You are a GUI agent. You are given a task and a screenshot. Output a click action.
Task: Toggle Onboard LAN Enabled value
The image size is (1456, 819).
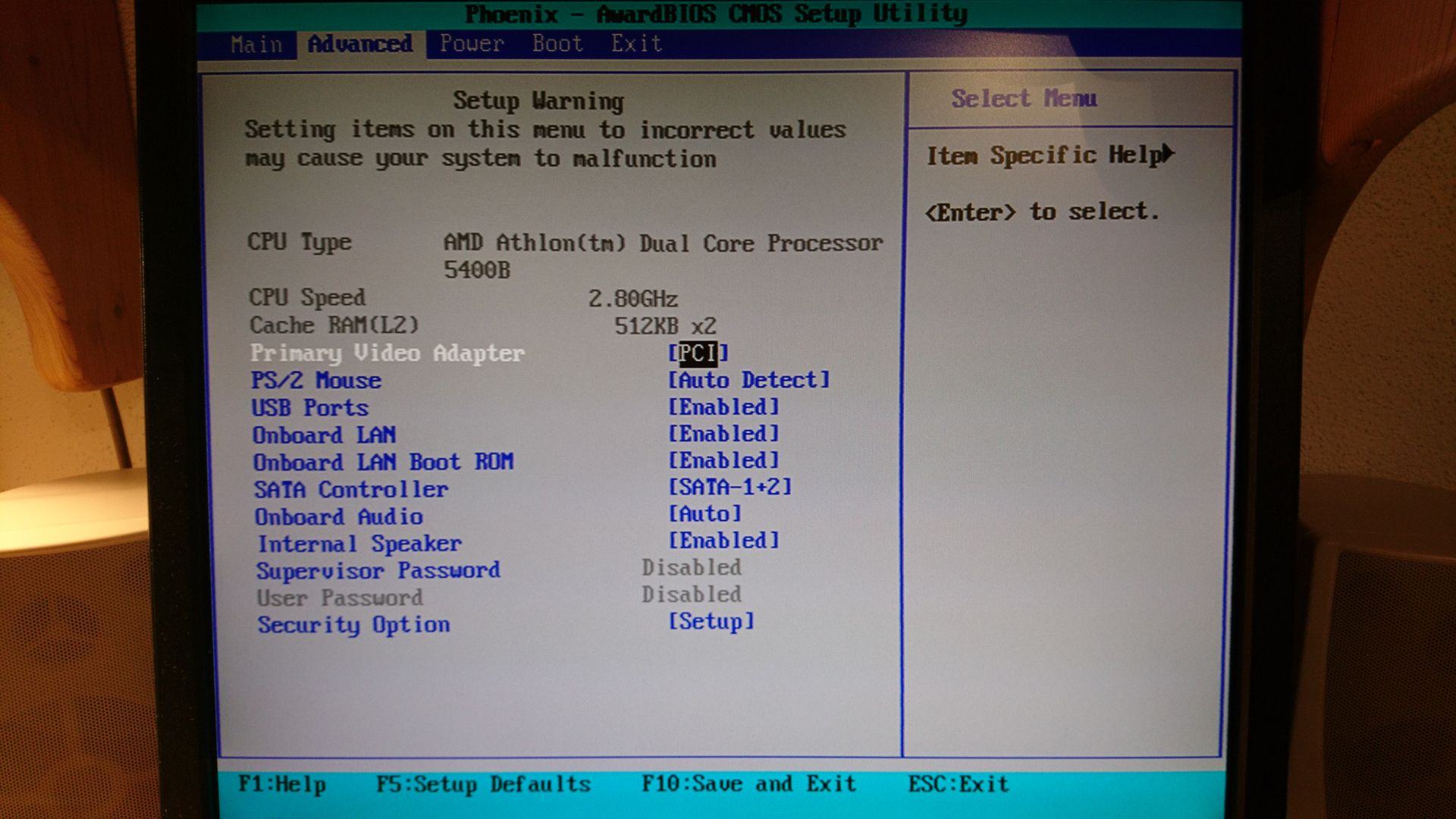click(x=723, y=434)
